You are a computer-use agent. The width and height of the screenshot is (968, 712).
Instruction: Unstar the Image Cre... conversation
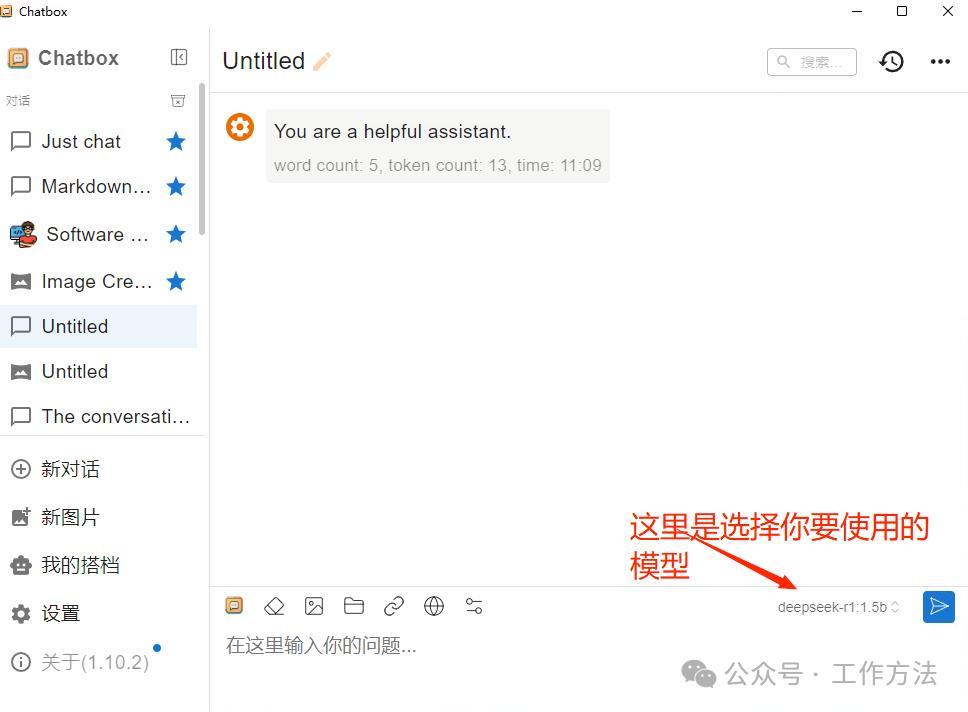[176, 282]
